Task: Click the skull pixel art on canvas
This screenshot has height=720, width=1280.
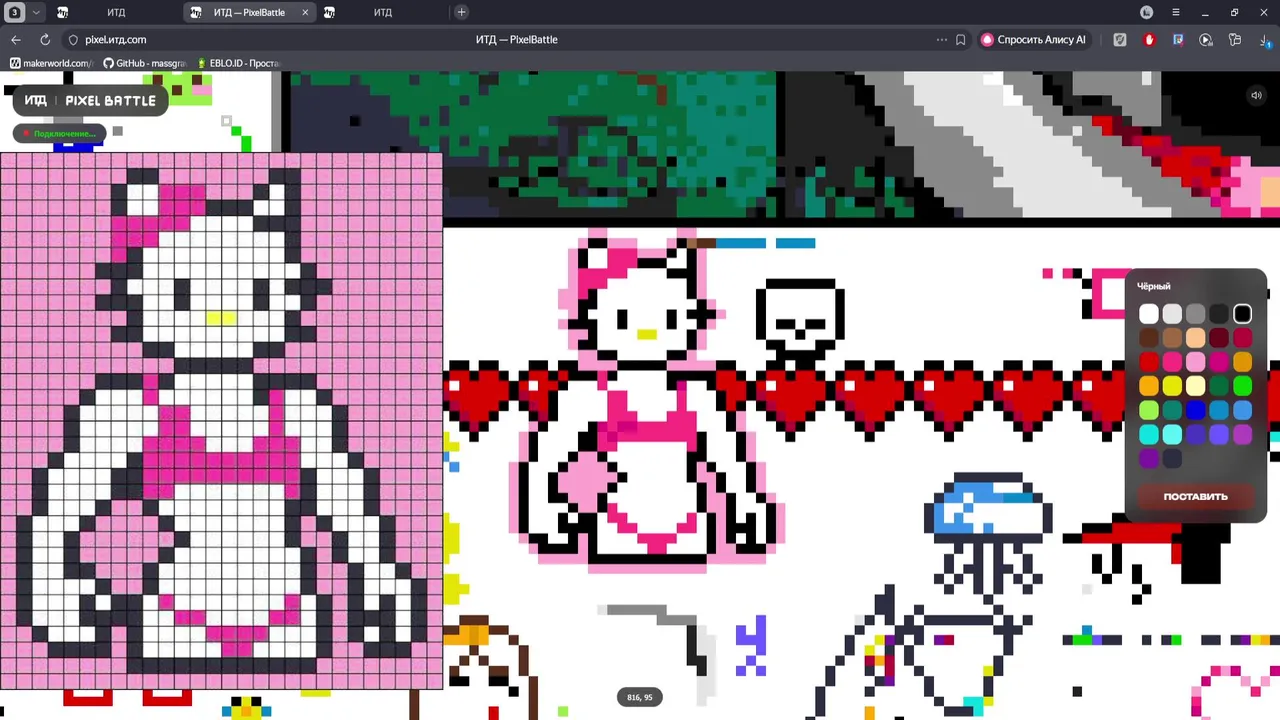Action: (800, 320)
